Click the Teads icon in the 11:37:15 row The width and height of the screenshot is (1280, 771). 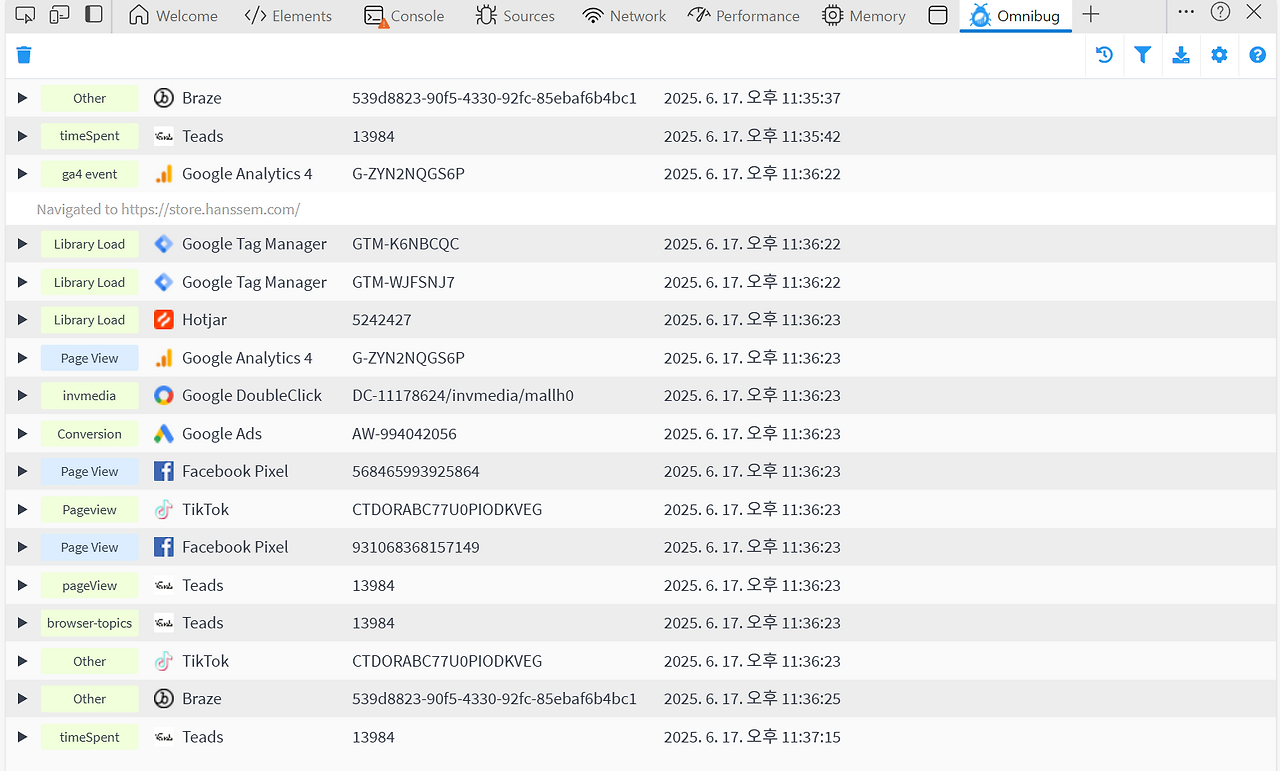point(164,737)
